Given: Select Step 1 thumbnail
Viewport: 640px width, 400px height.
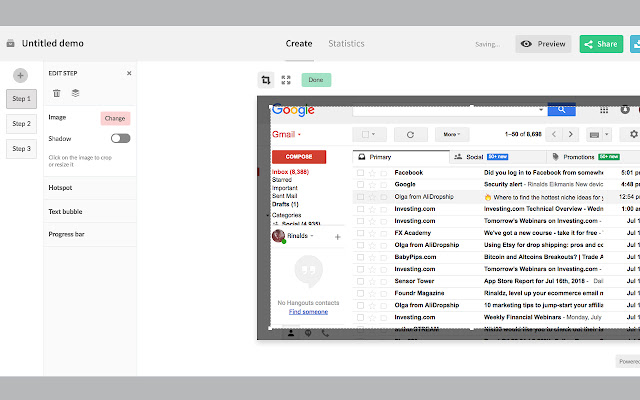Looking at the screenshot, I should pyautogui.click(x=21, y=99).
